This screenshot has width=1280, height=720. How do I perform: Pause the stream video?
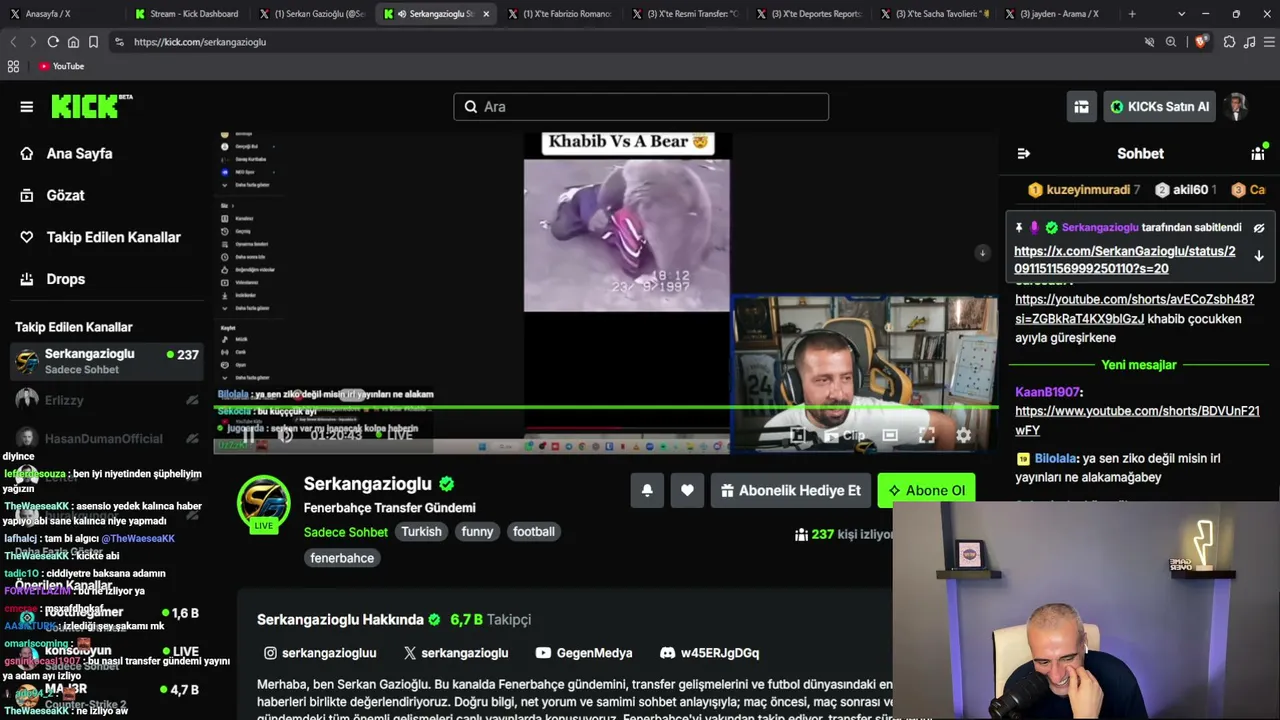(248, 435)
